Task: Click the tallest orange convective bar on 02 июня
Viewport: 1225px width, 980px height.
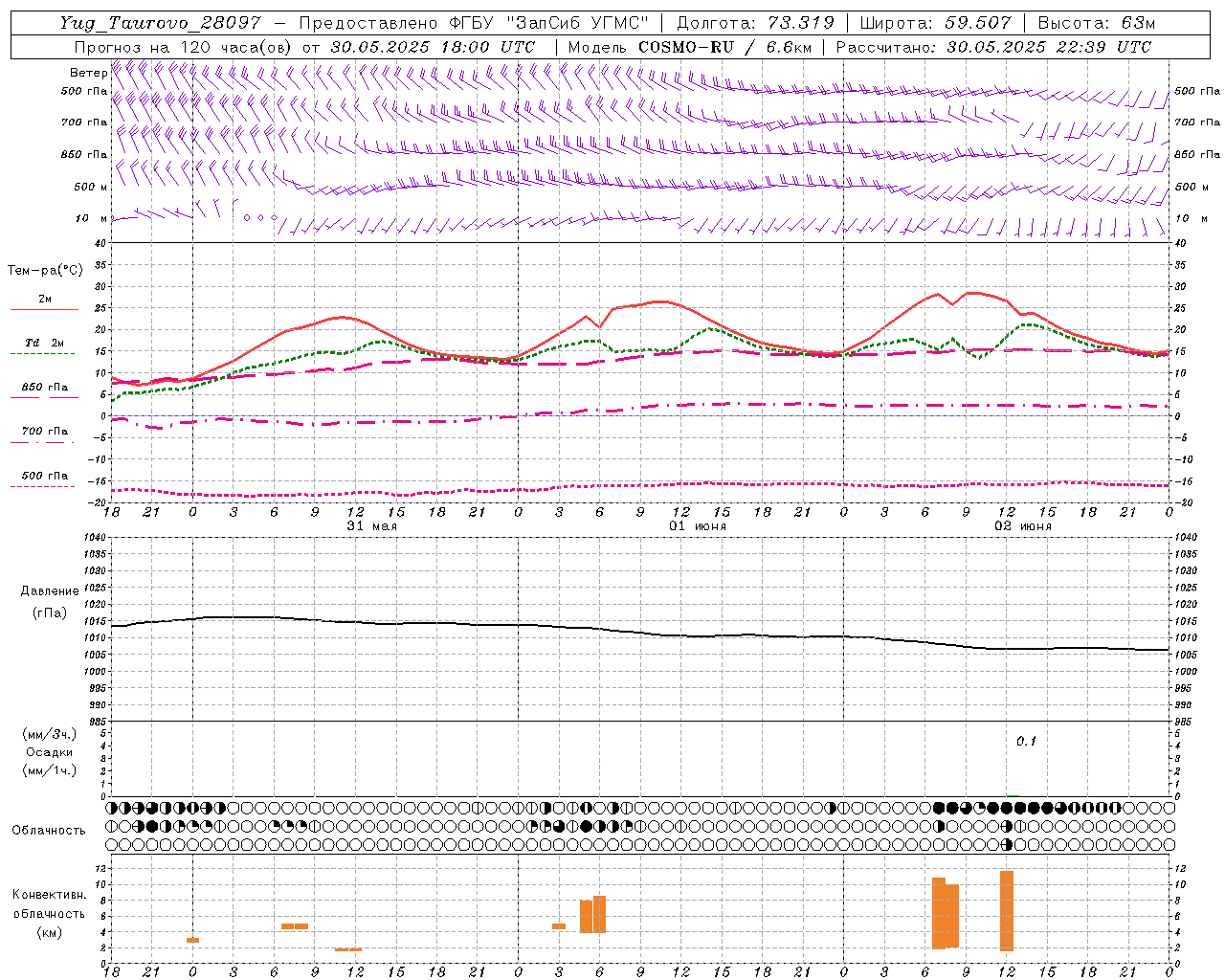Action: tap(1006, 910)
